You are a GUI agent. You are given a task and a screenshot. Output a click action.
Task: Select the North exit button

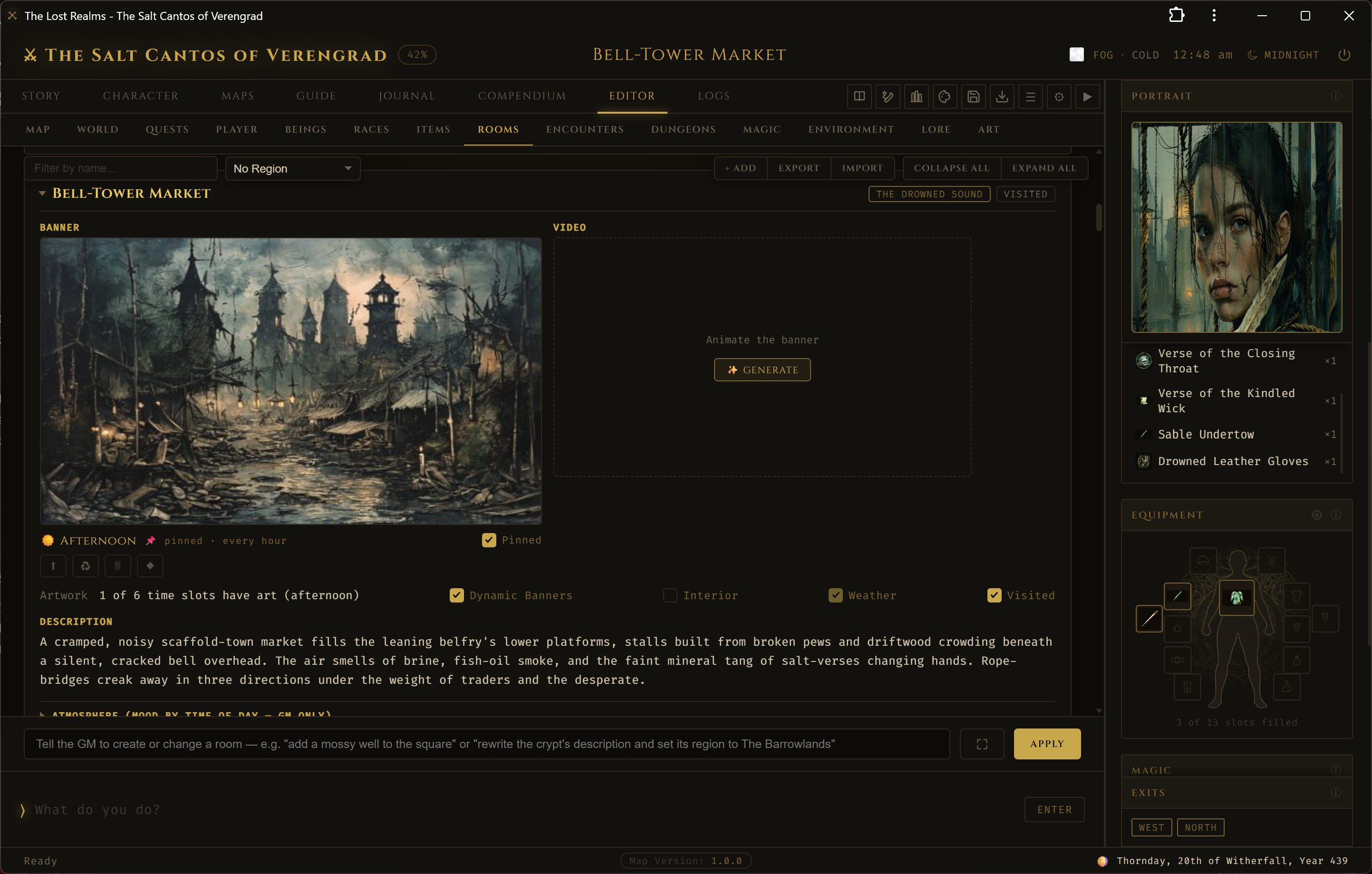(x=1200, y=827)
